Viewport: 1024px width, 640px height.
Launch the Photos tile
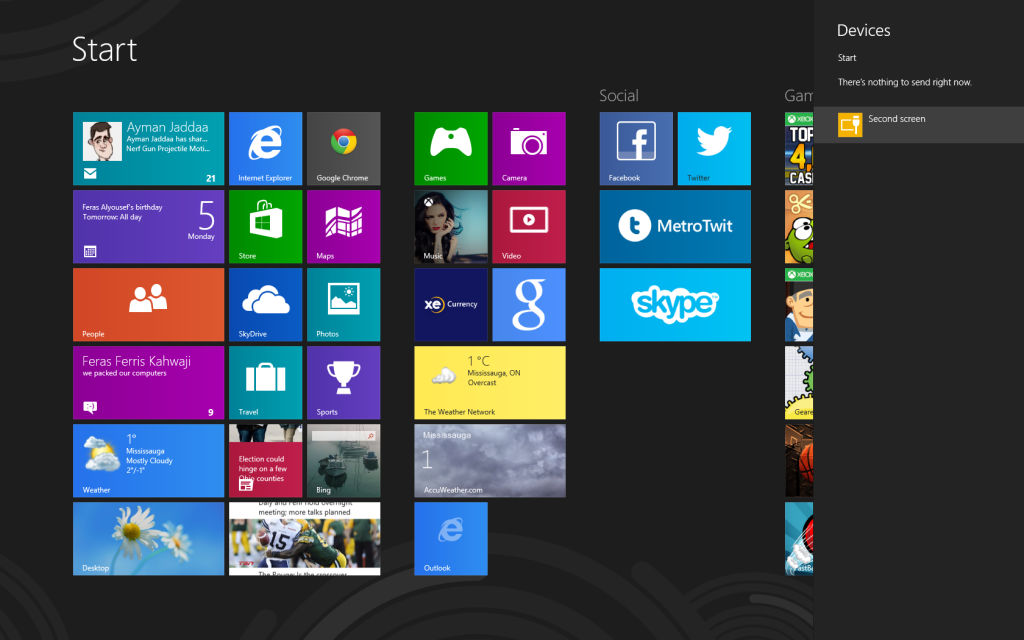click(344, 304)
